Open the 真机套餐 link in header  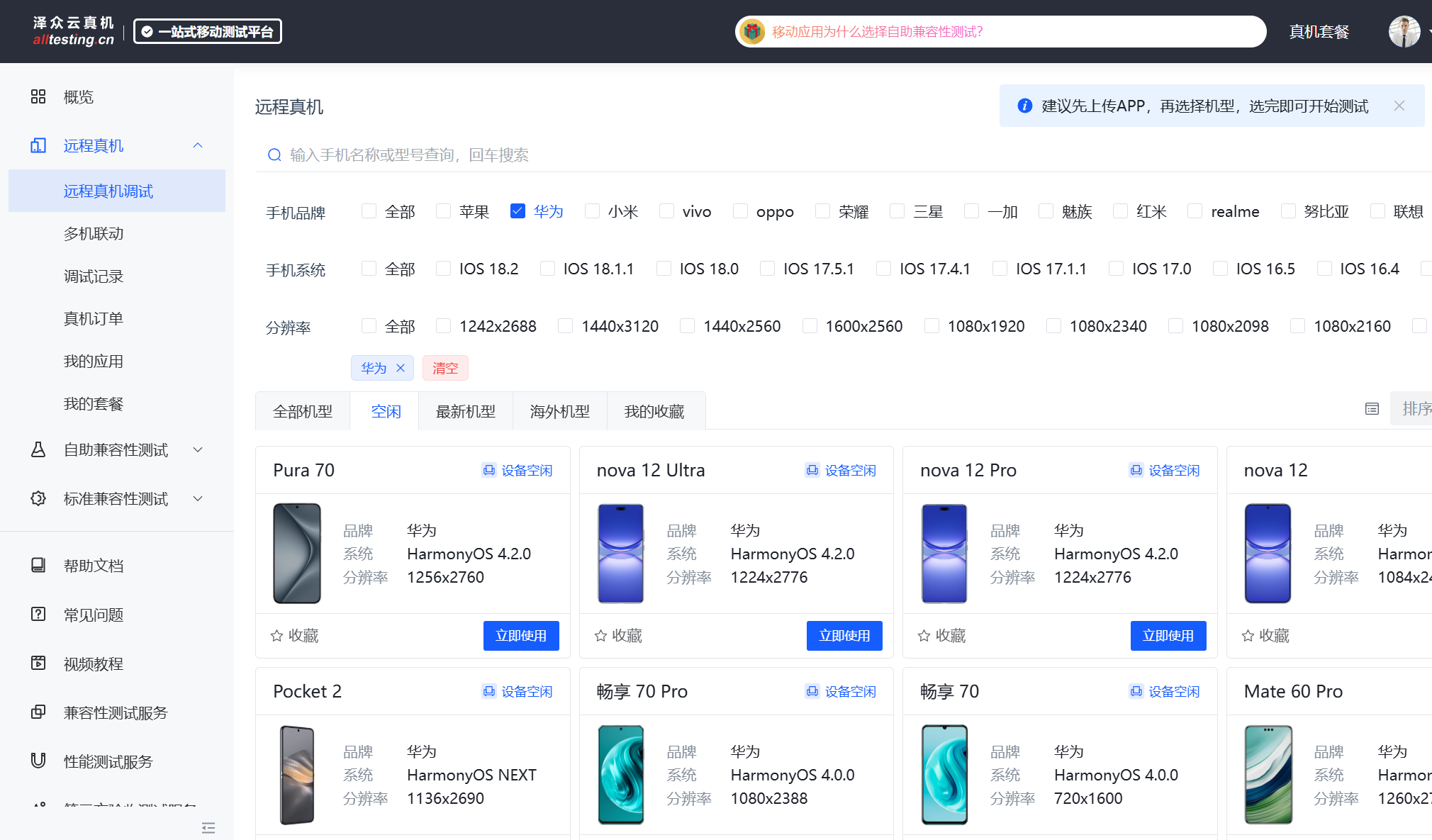coord(1319,31)
